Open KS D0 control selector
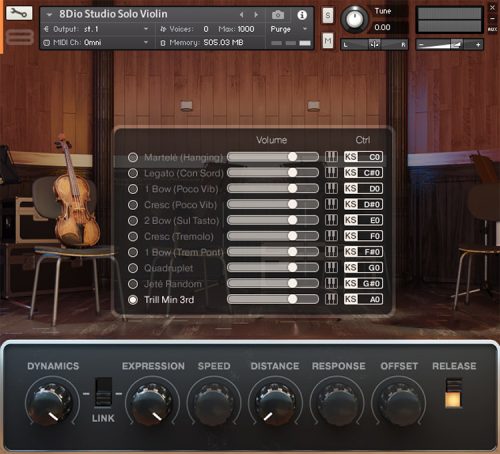500x454 pixels. pyautogui.click(x=363, y=189)
